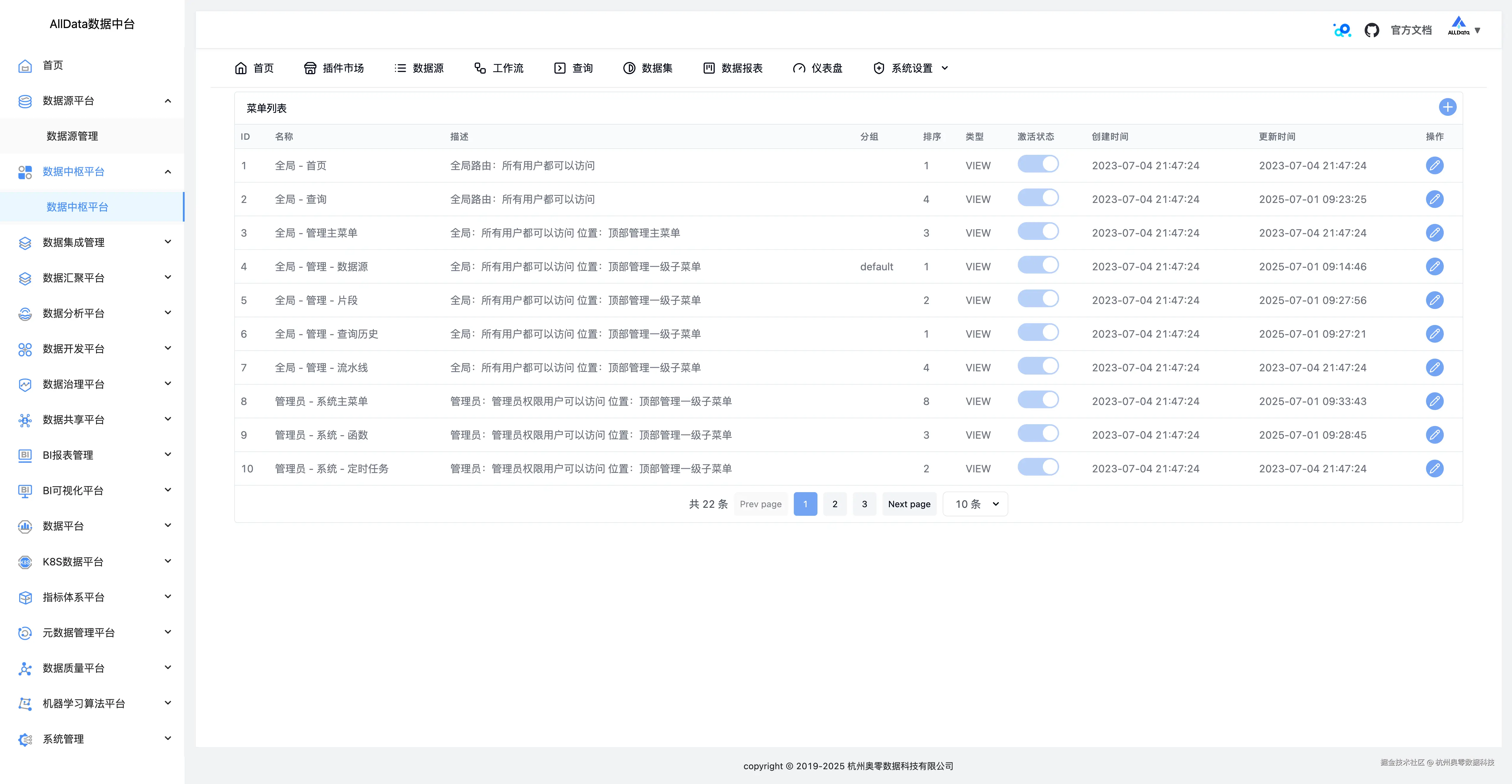Go to Next page of the menu list
The width and height of the screenshot is (1512, 784).
[x=909, y=503]
